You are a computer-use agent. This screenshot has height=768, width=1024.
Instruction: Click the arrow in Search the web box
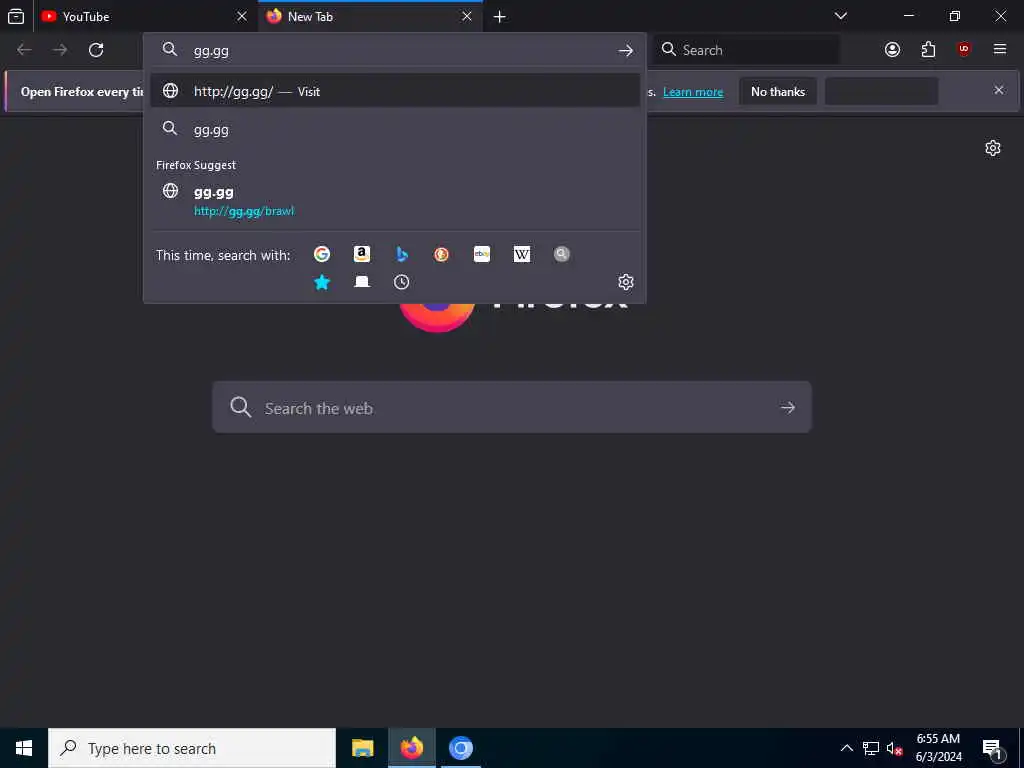click(788, 408)
